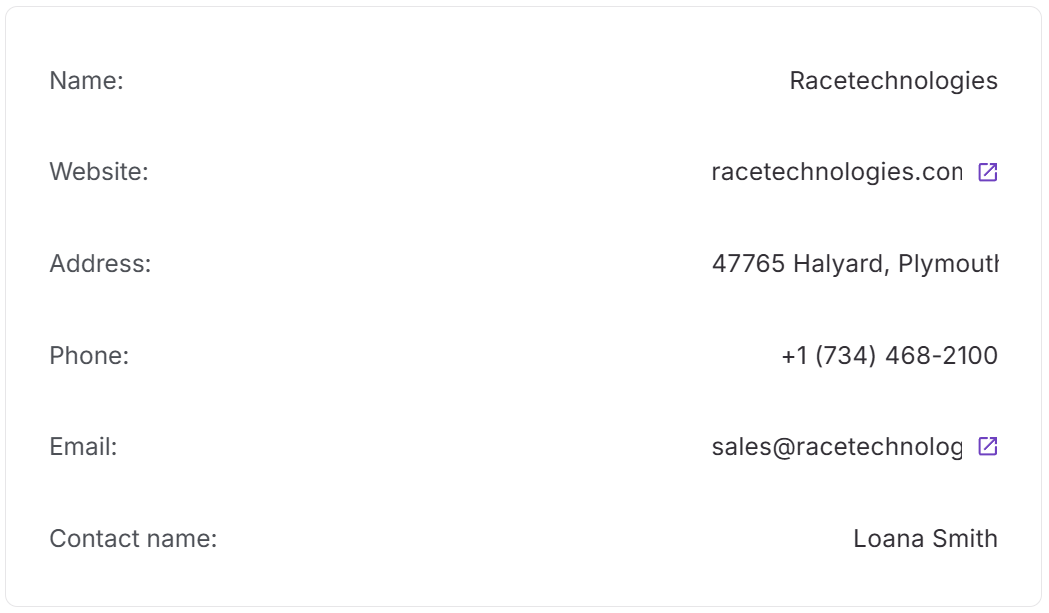Click the phone number +1 (734) 468-2100
Screen dimensions: 1049x613
tap(889, 355)
